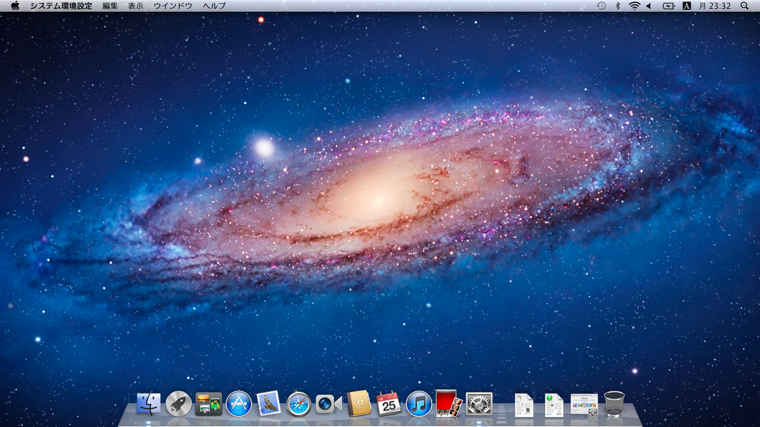Open Address Book in the Dock
Screen dimensions: 760x427
click(x=359, y=404)
